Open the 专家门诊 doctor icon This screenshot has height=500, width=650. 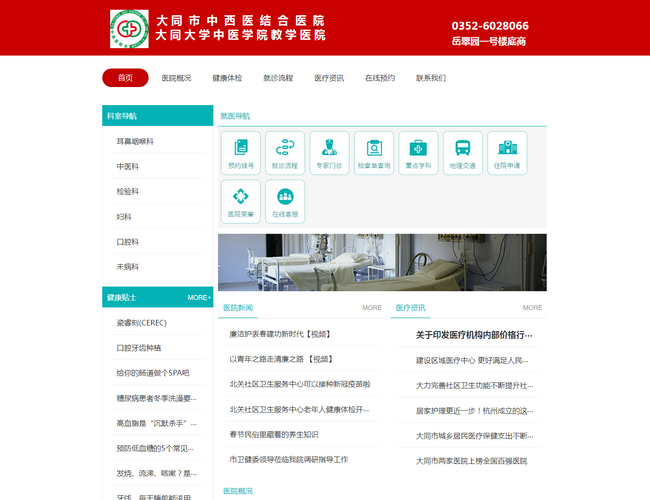[329, 152]
